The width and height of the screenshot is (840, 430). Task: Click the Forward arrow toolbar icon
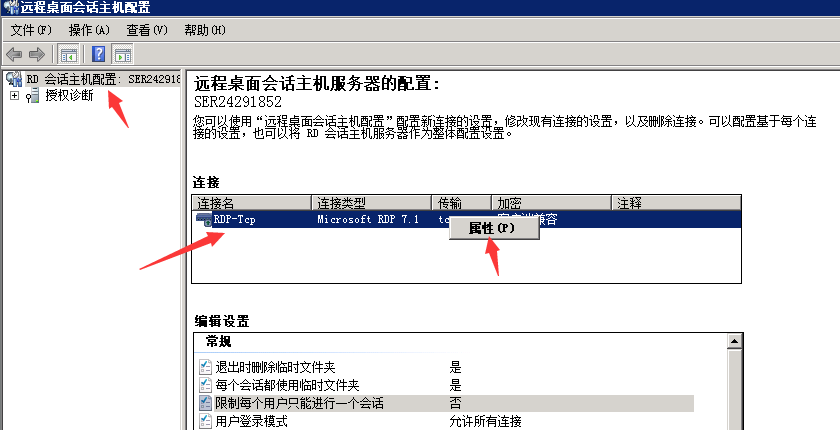click(36, 54)
